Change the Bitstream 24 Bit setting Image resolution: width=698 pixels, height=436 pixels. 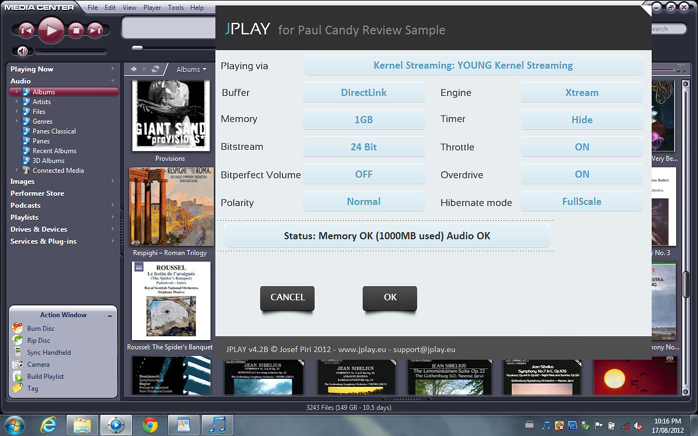click(x=364, y=147)
